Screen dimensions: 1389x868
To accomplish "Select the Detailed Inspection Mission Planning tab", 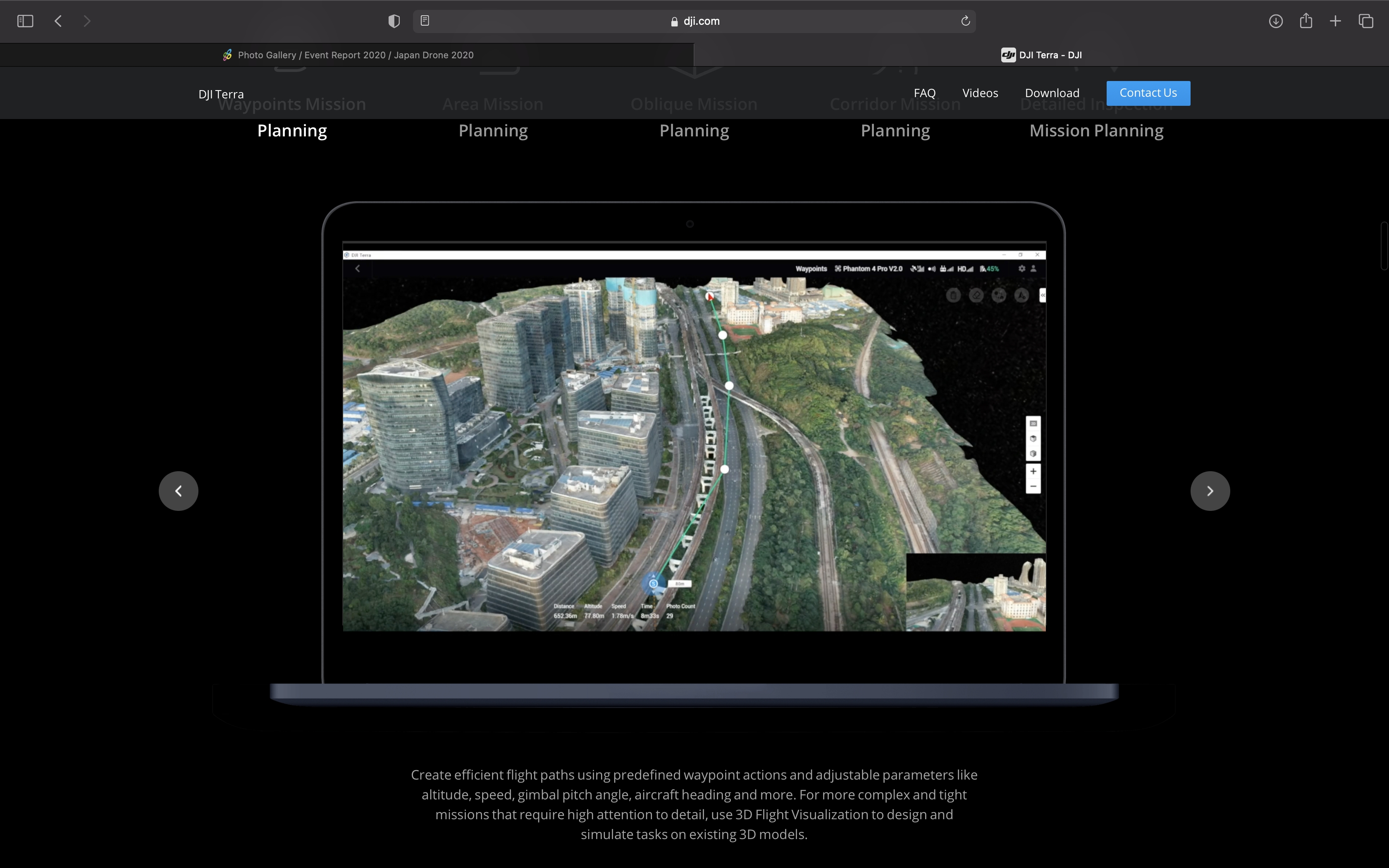I will 1096,131.
